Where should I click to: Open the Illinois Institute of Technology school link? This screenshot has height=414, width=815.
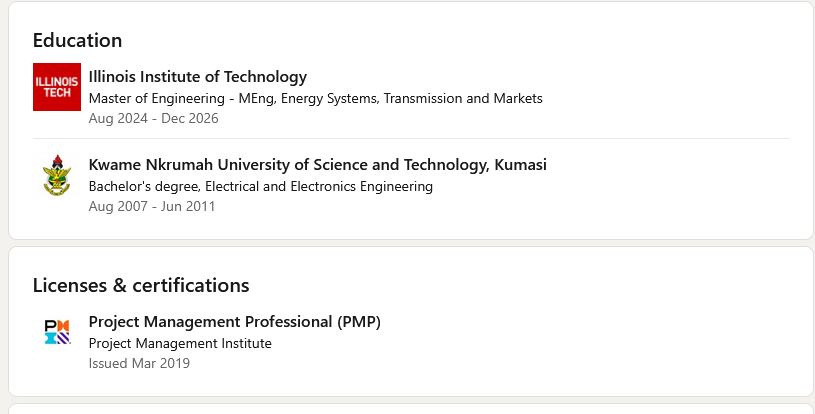pyautogui.click(x=197, y=77)
